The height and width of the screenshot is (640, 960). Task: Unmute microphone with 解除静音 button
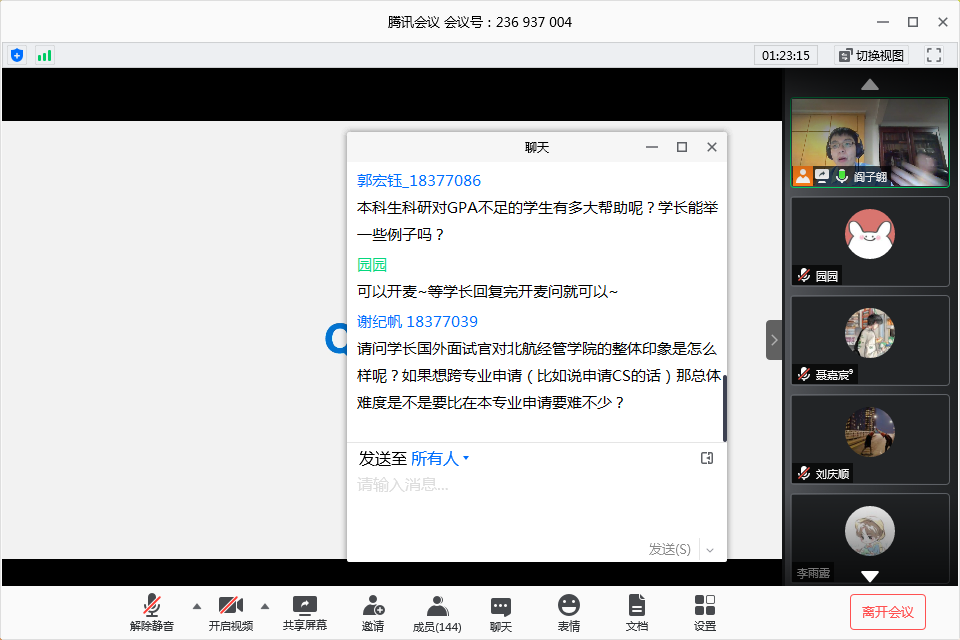tap(152, 611)
